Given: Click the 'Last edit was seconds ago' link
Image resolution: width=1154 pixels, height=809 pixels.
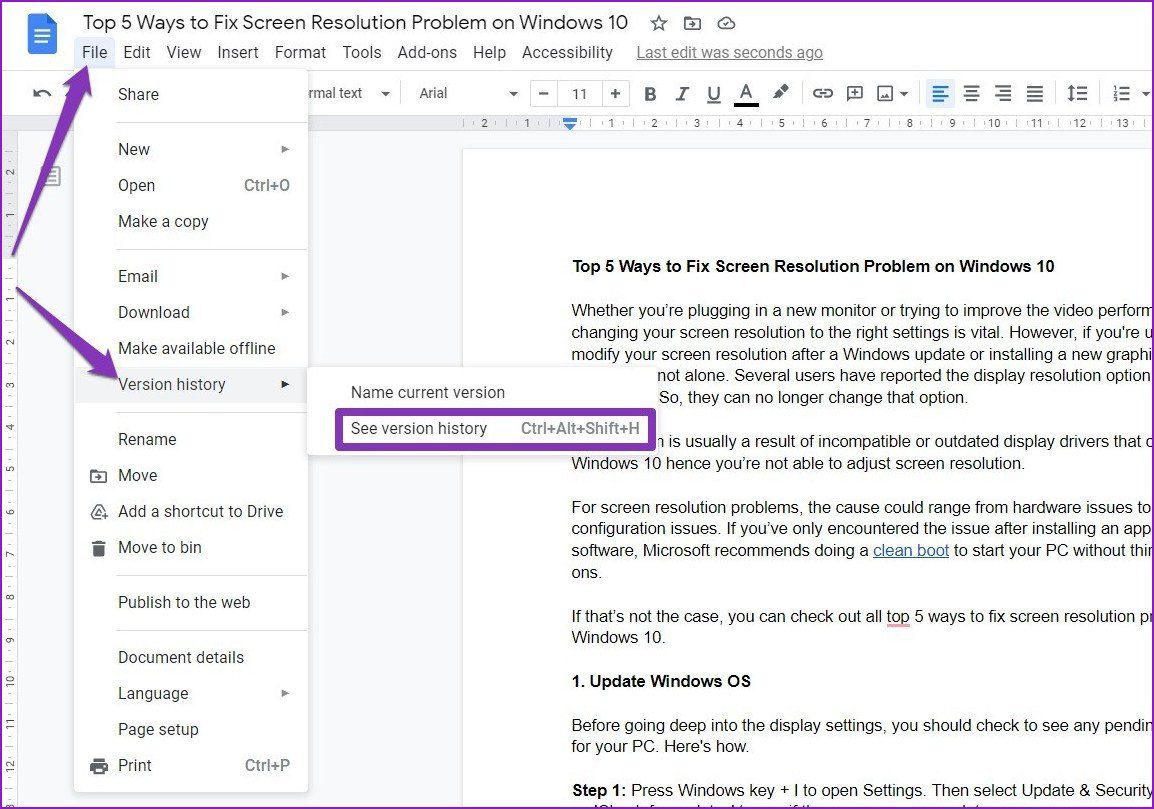Looking at the screenshot, I should (729, 52).
